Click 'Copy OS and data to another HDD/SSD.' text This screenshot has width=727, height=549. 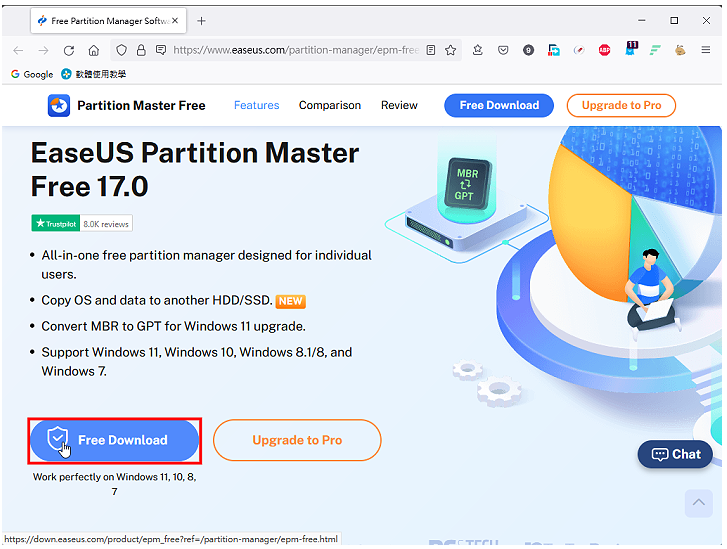pos(157,300)
